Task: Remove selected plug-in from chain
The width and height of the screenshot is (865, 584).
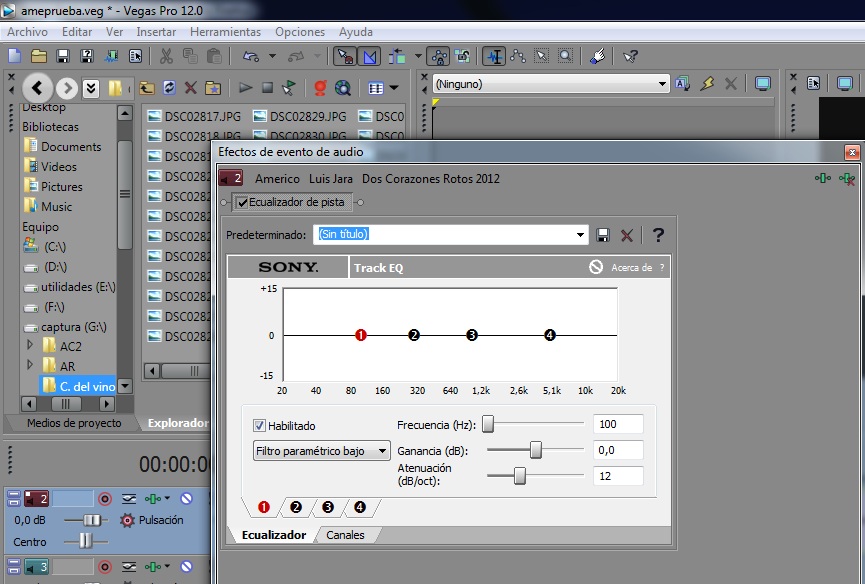Action: coord(847,179)
